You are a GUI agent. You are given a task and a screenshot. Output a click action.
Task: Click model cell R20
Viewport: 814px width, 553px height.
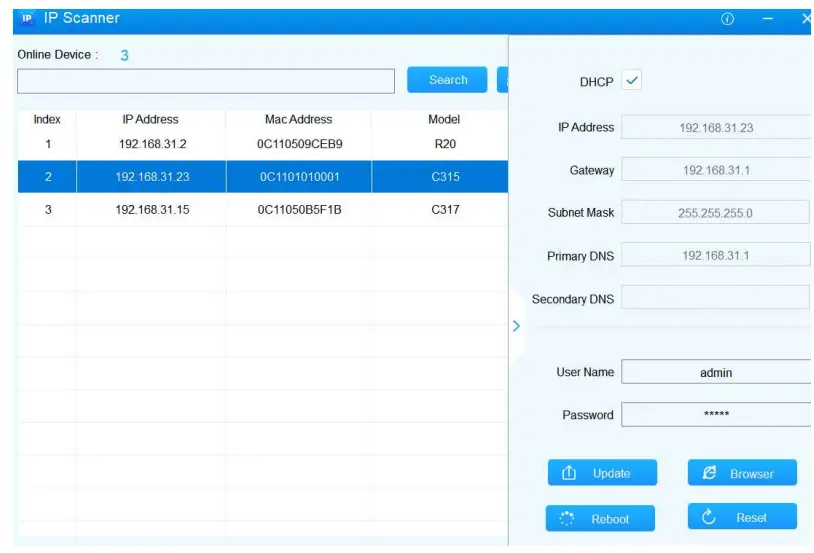click(x=445, y=144)
